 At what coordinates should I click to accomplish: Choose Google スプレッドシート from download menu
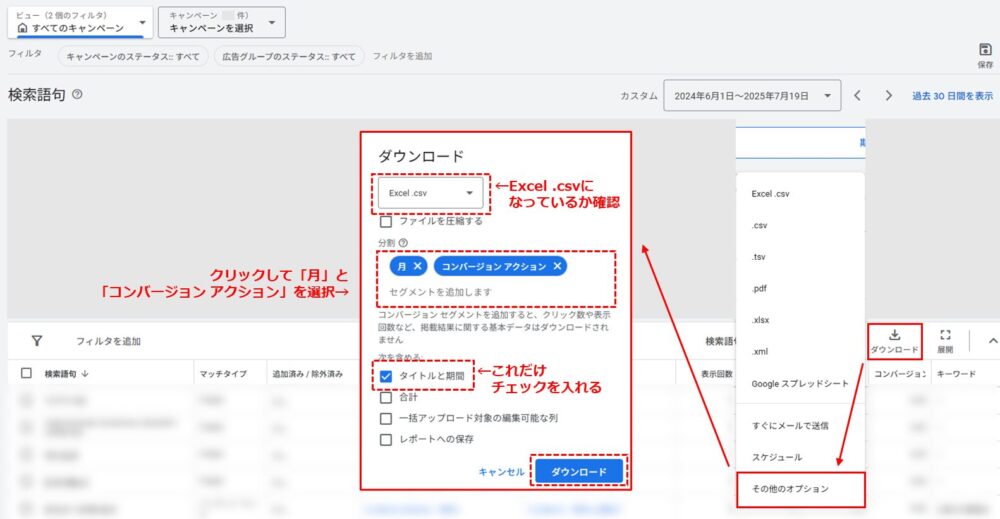tap(800, 384)
